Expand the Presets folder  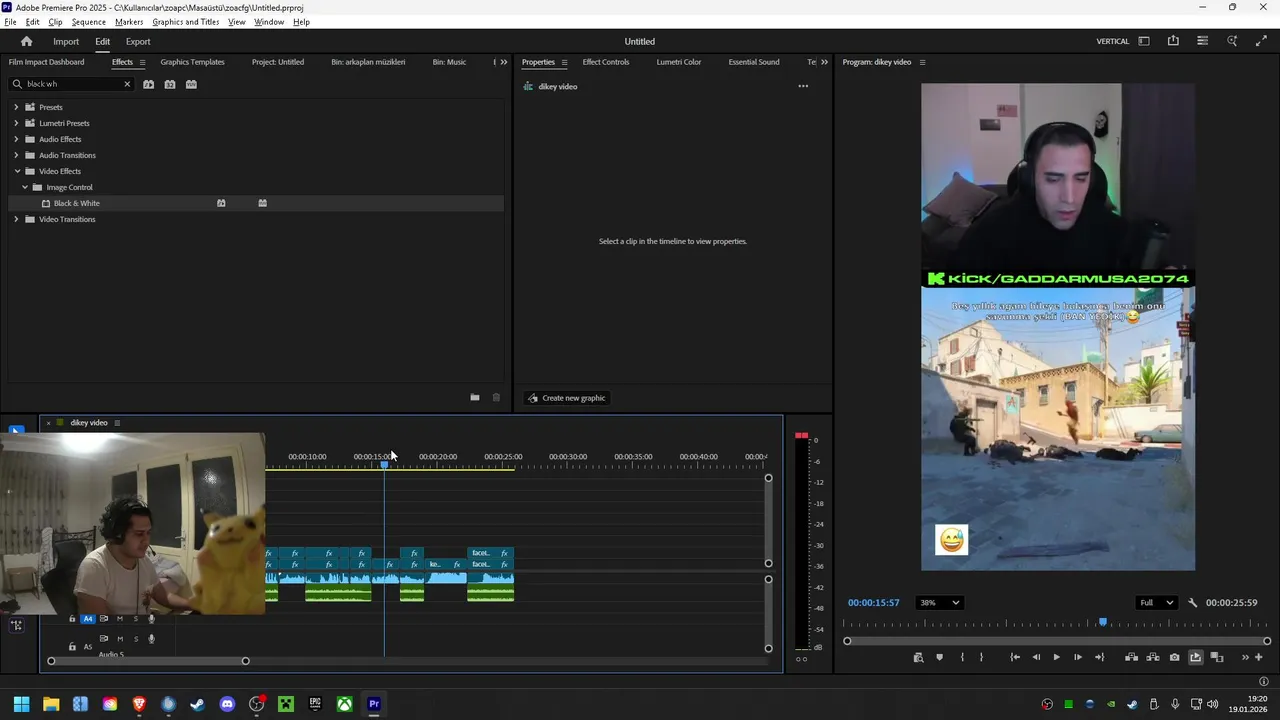[16, 107]
